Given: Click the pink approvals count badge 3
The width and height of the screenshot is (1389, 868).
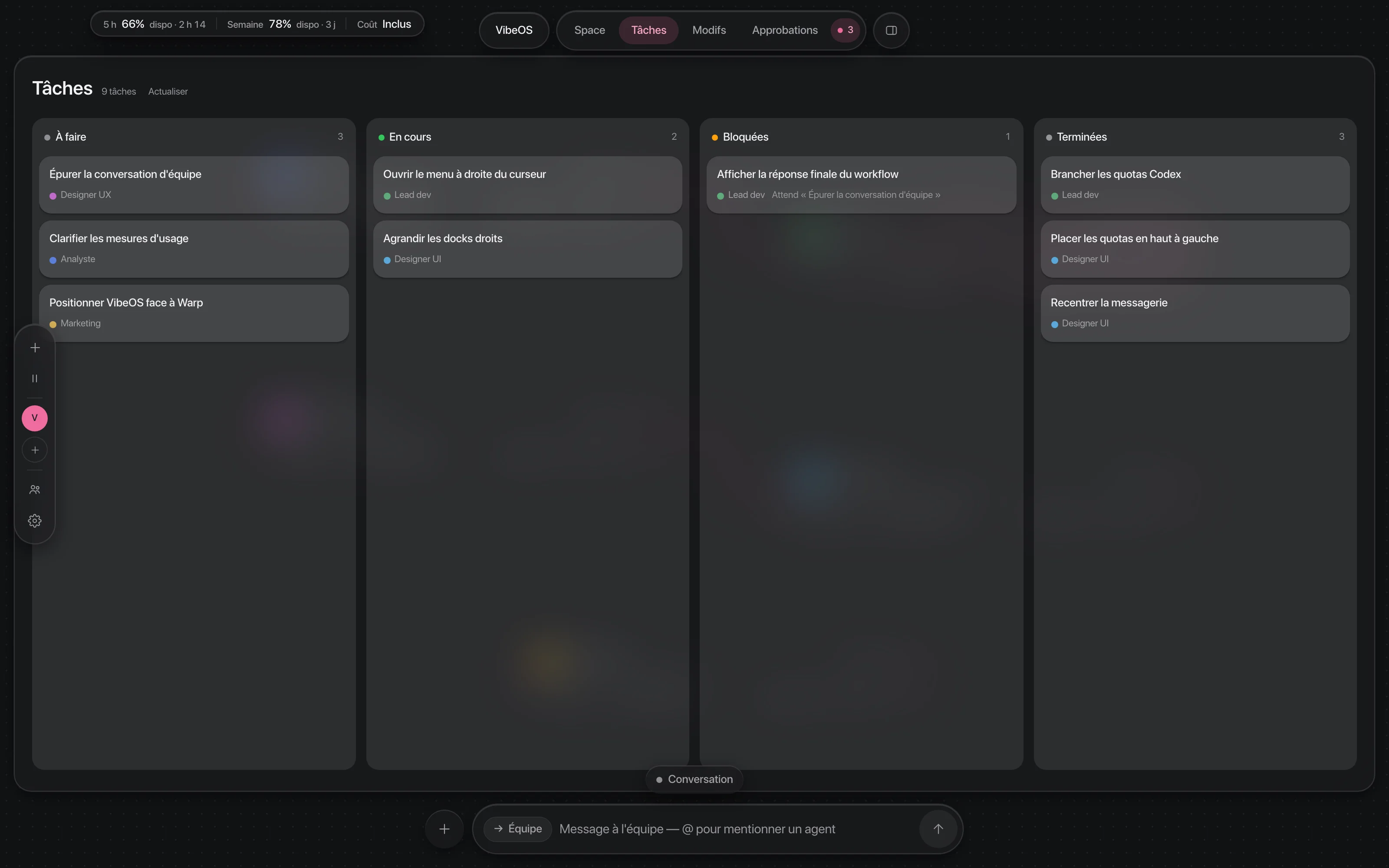Looking at the screenshot, I should (845, 30).
